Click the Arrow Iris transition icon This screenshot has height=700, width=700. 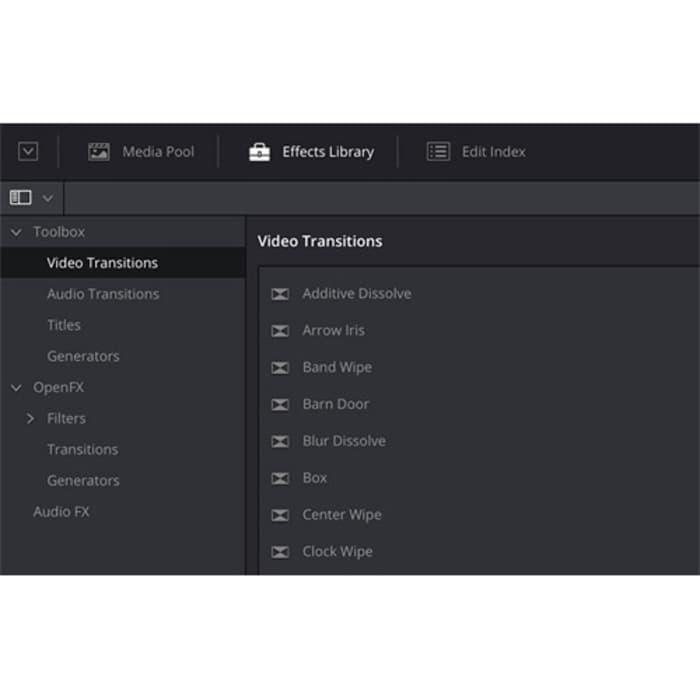click(x=280, y=331)
